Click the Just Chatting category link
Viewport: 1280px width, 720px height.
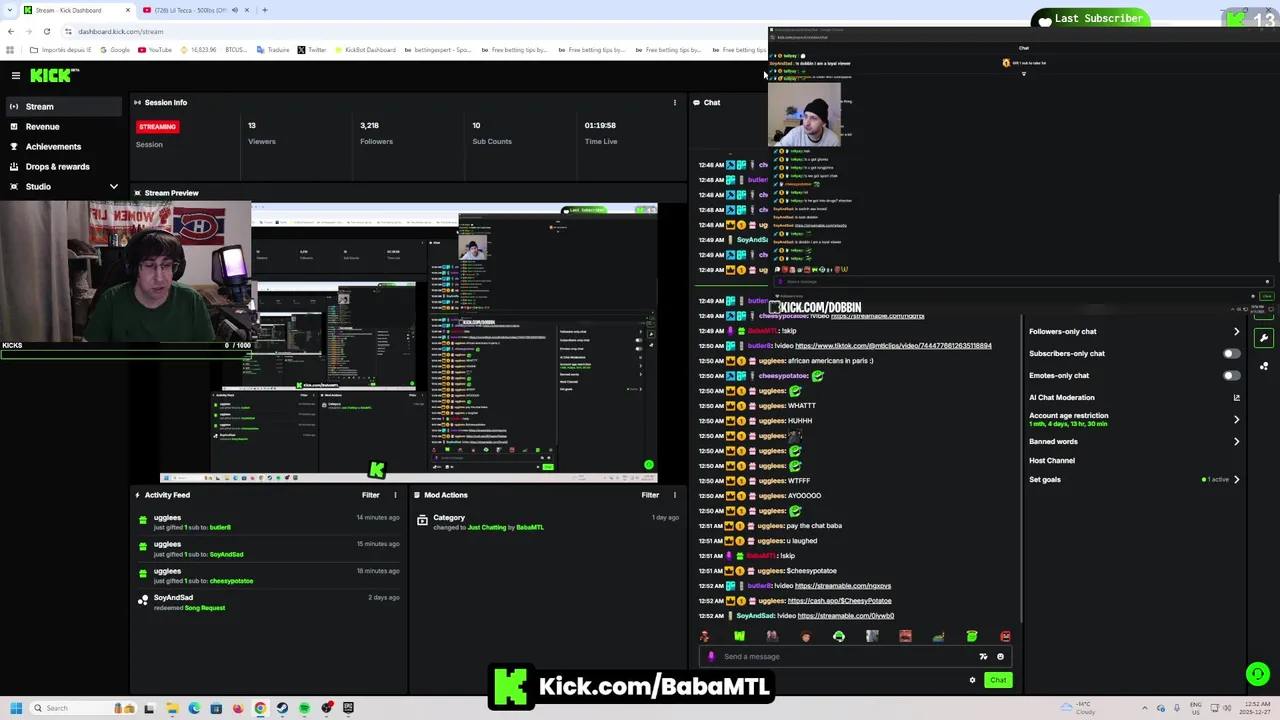[x=487, y=527]
